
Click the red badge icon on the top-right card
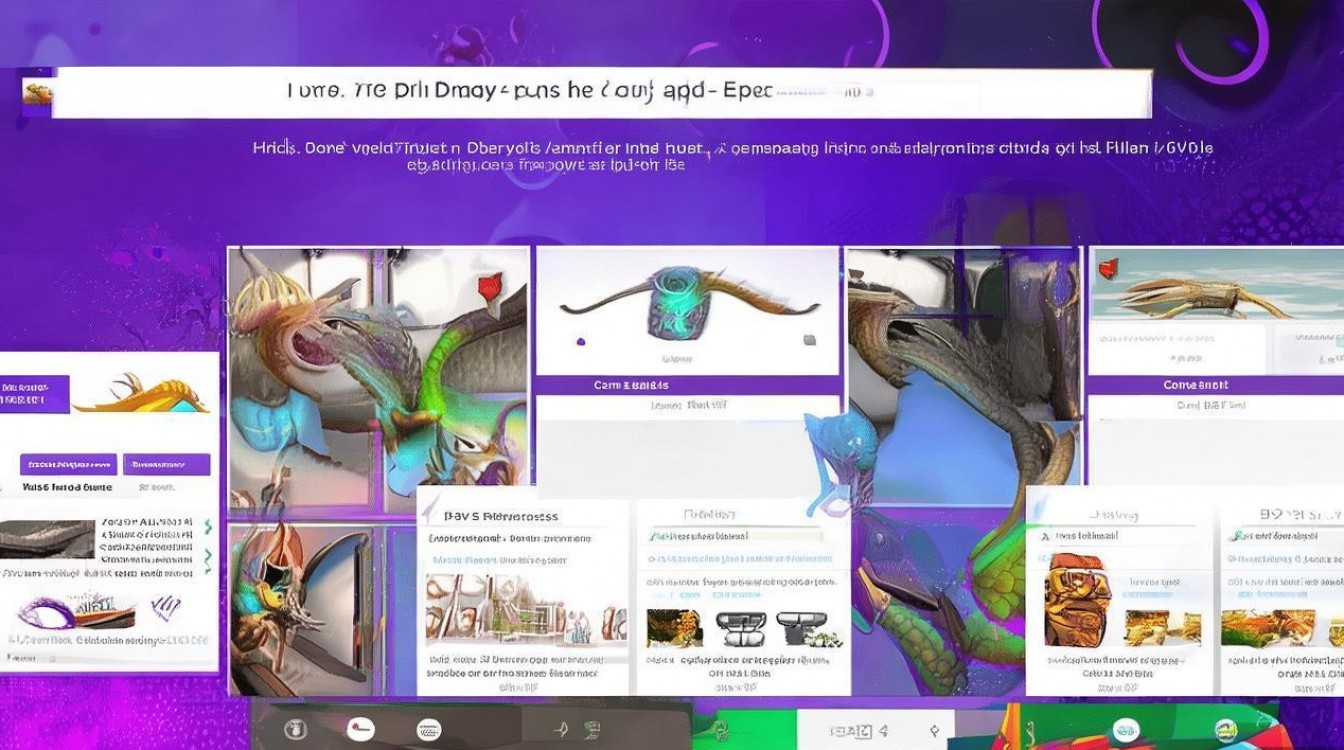[x=1107, y=267]
